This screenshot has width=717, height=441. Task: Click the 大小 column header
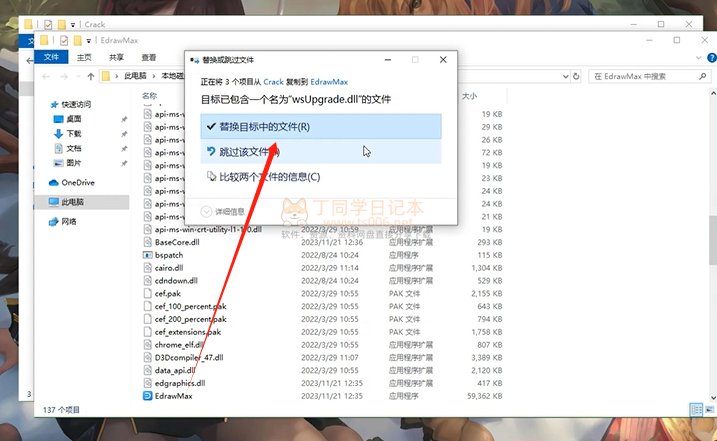coord(470,96)
